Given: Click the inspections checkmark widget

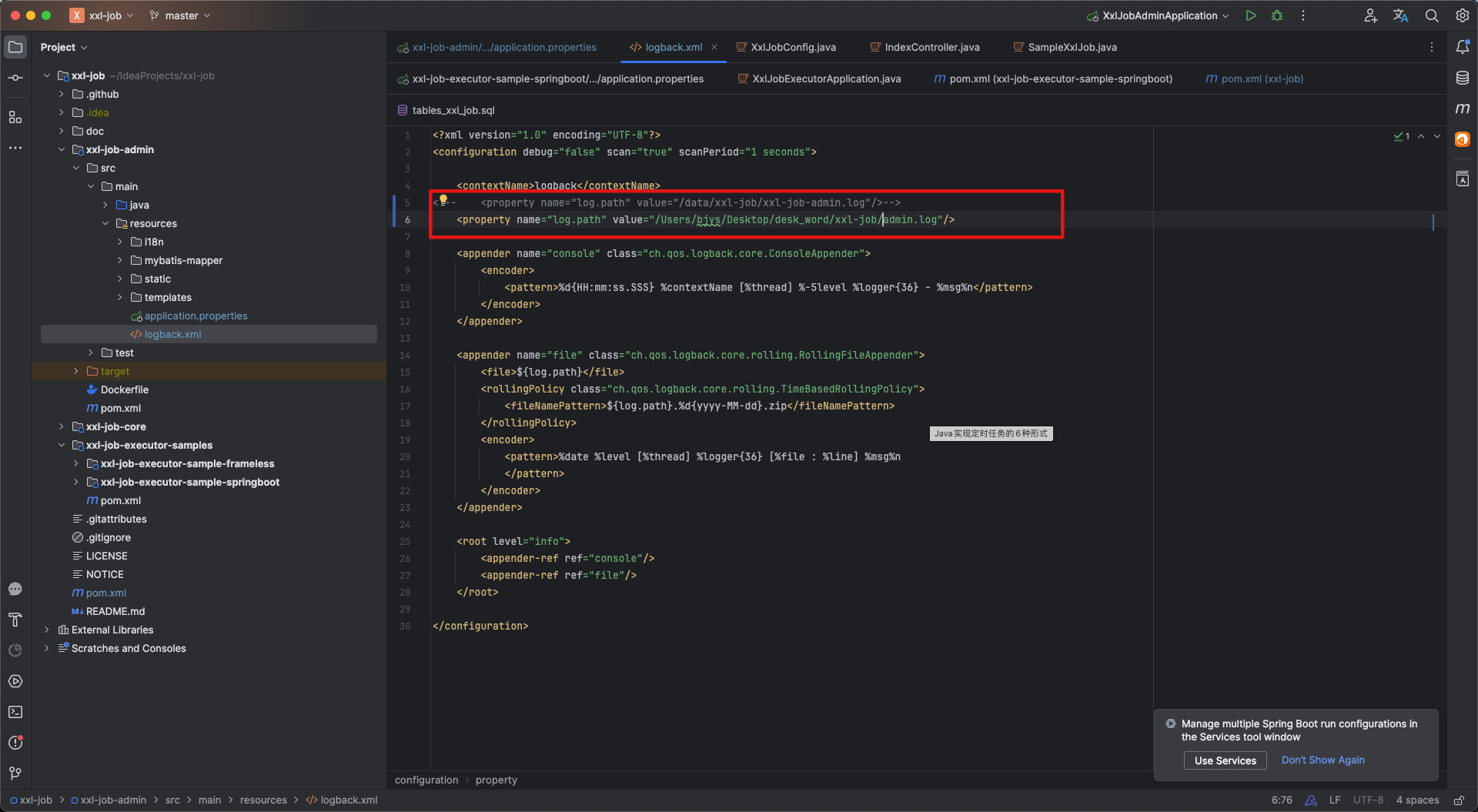Looking at the screenshot, I should click(x=1401, y=136).
